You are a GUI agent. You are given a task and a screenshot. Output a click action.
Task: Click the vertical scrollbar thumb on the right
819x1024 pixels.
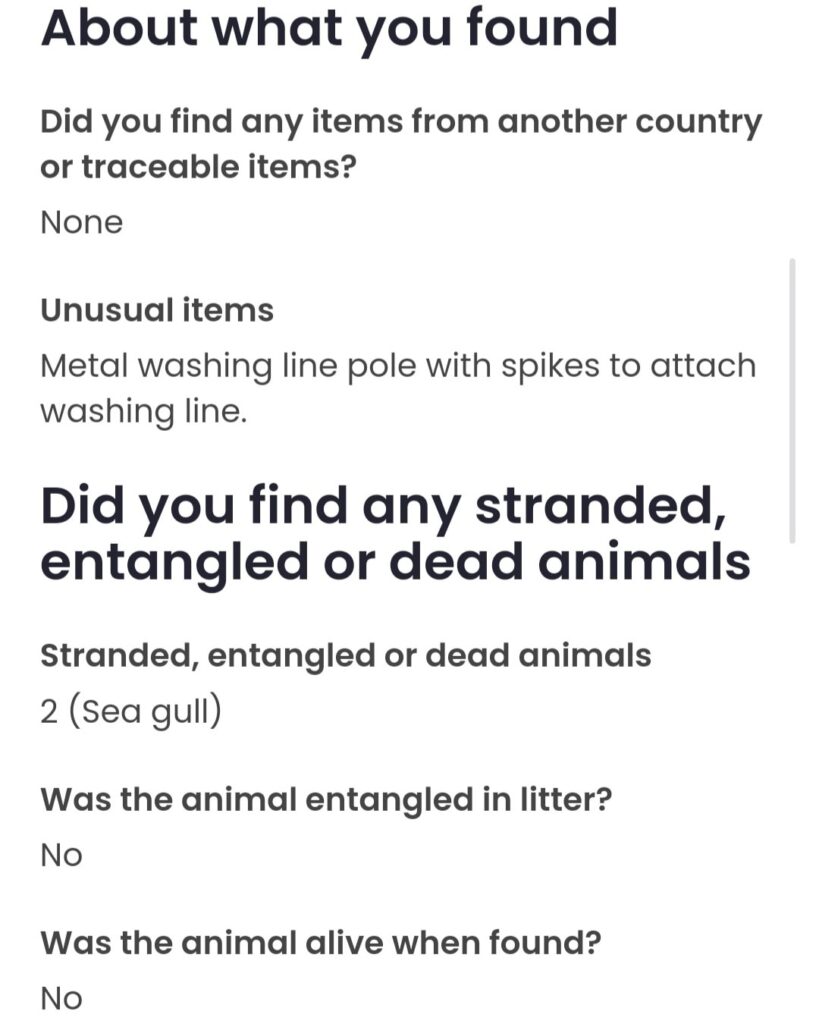click(x=792, y=400)
